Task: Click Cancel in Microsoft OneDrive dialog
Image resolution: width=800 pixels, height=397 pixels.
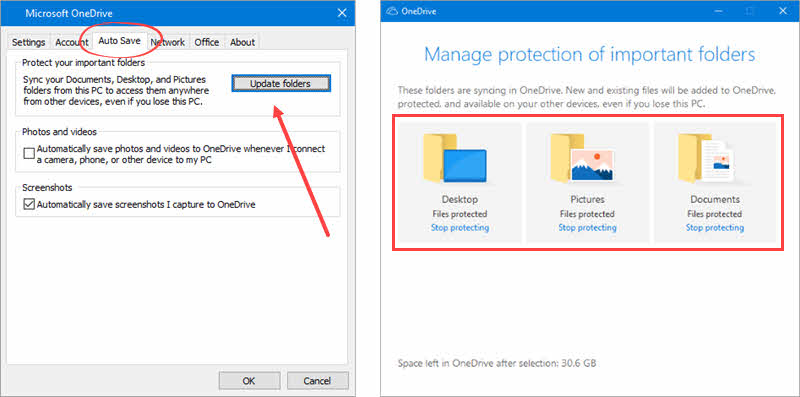Action: point(317,381)
